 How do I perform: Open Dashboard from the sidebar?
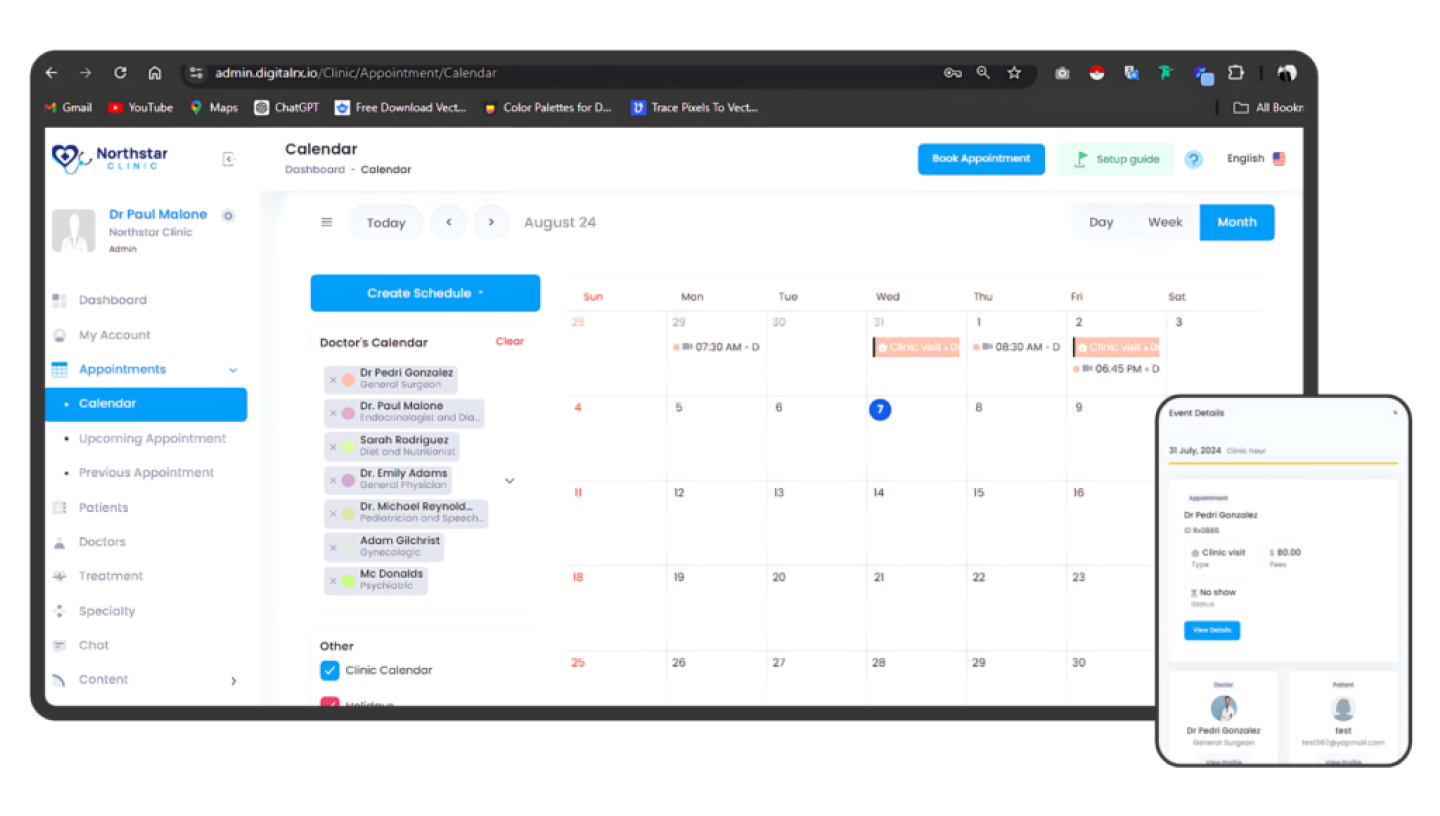112,300
